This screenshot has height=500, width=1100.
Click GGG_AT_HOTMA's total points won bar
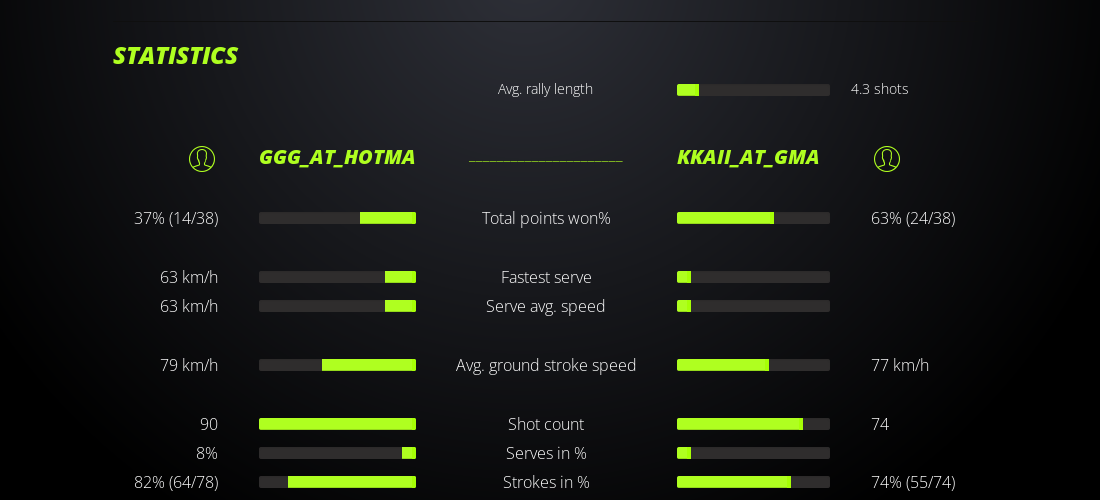(x=337, y=218)
